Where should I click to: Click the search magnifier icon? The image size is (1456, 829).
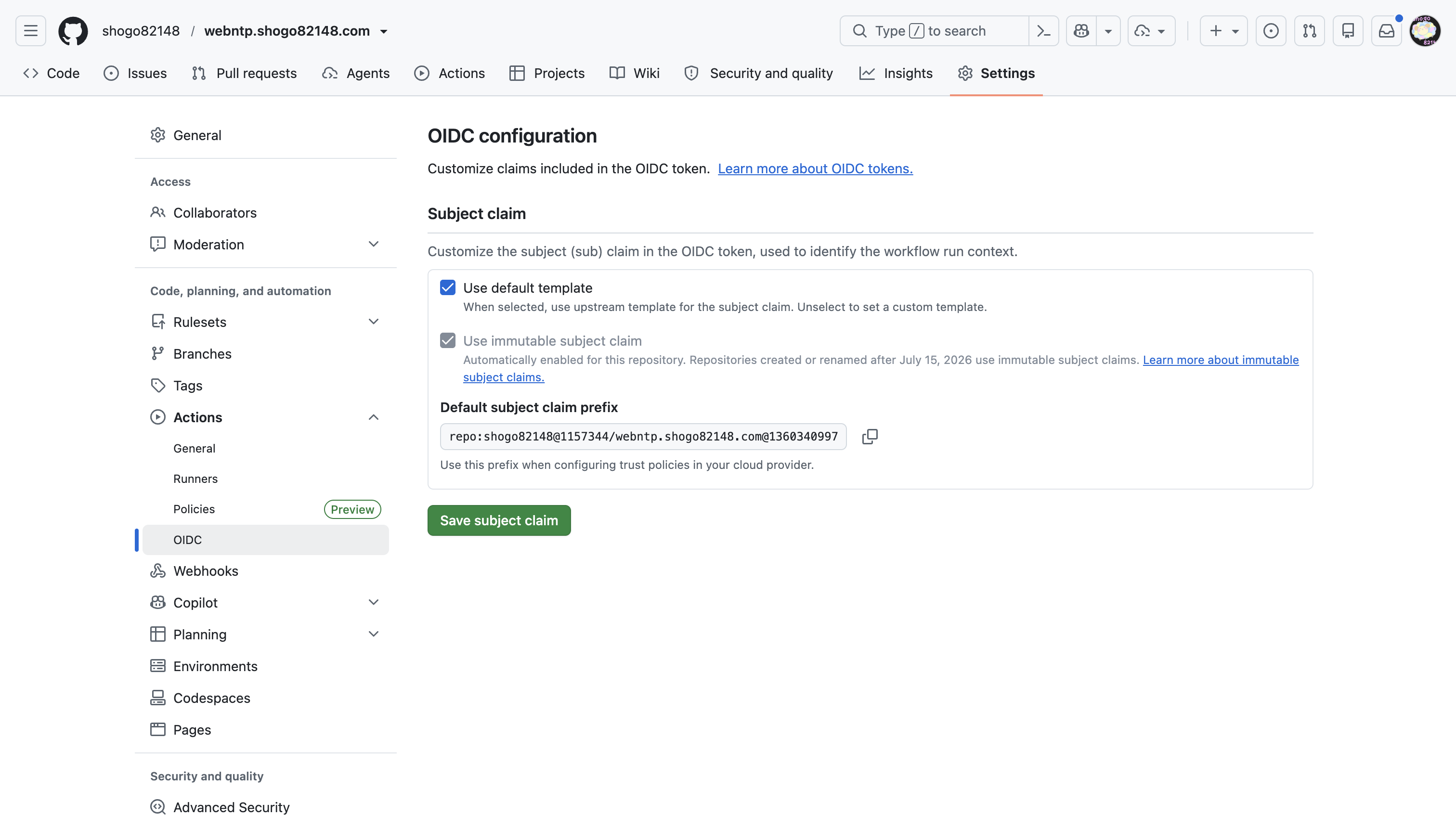pos(859,31)
